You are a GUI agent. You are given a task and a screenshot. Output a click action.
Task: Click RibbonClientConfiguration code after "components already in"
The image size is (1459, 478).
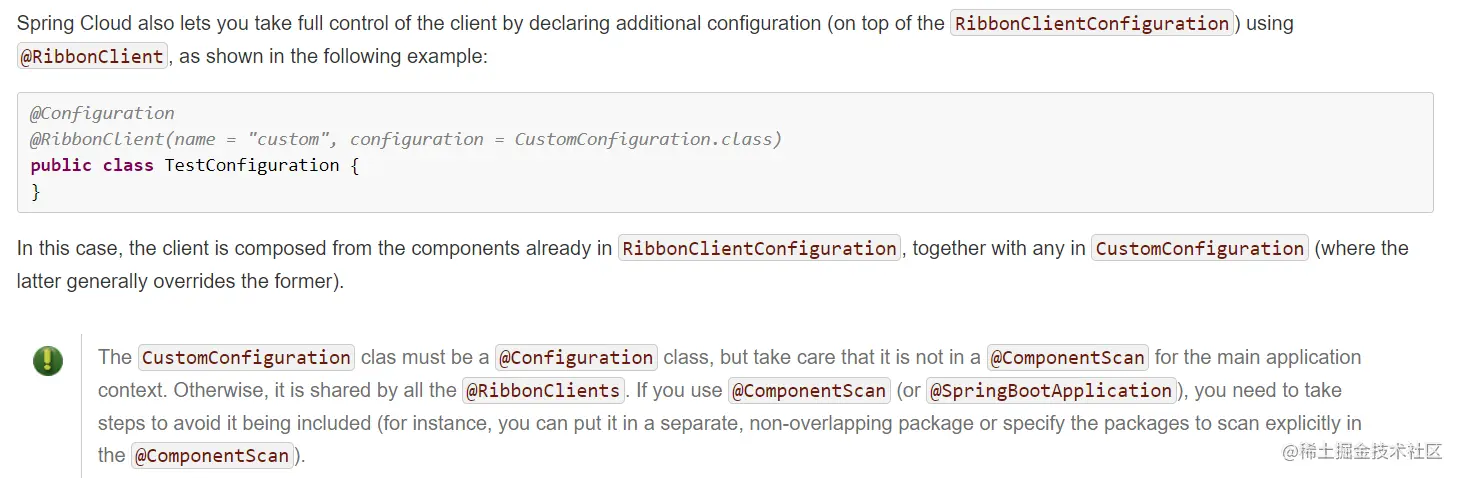(759, 249)
